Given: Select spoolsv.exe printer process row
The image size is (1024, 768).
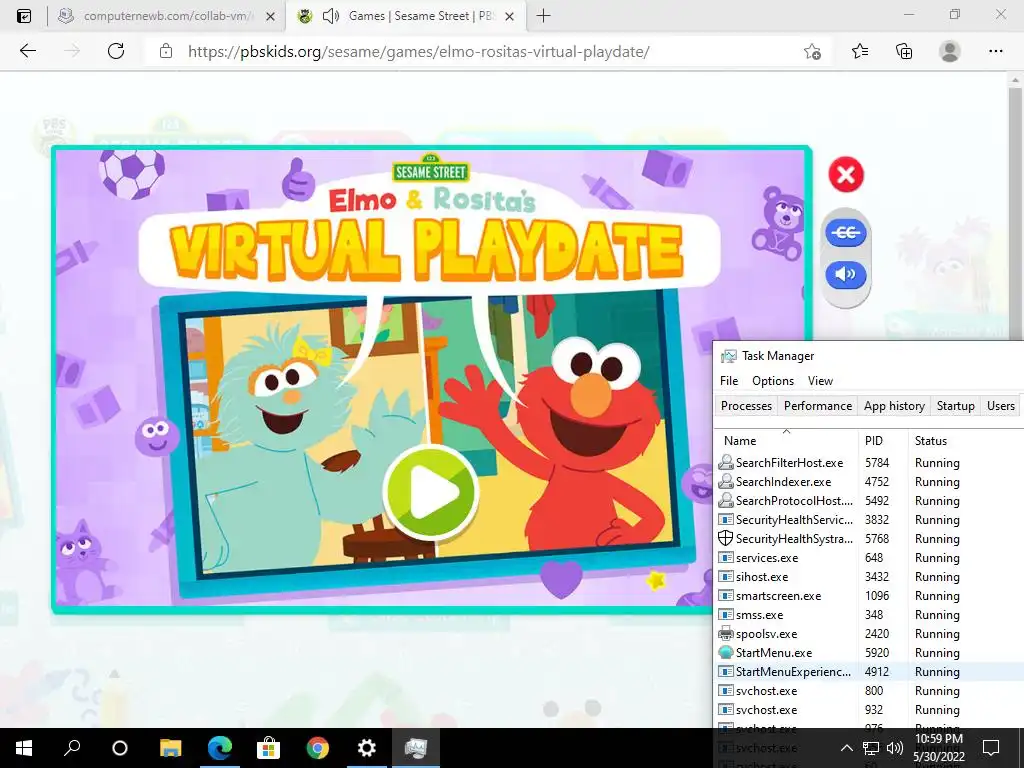Looking at the screenshot, I should pyautogui.click(x=869, y=633).
